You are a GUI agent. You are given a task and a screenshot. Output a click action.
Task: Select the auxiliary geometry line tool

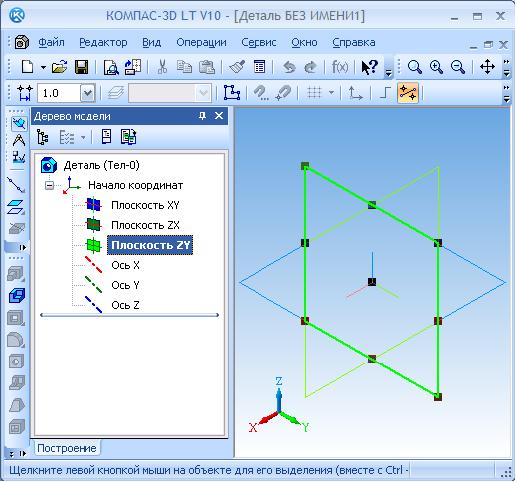16,185
